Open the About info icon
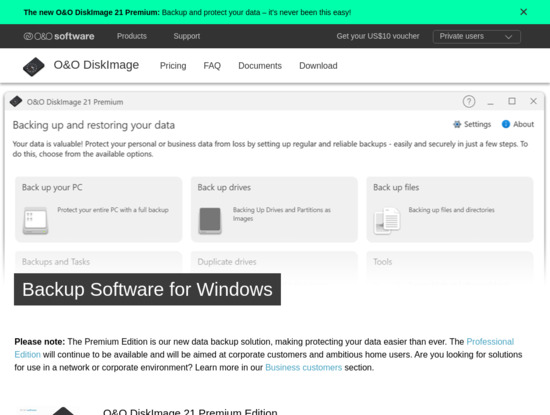This screenshot has height=415, width=550. click(x=505, y=124)
